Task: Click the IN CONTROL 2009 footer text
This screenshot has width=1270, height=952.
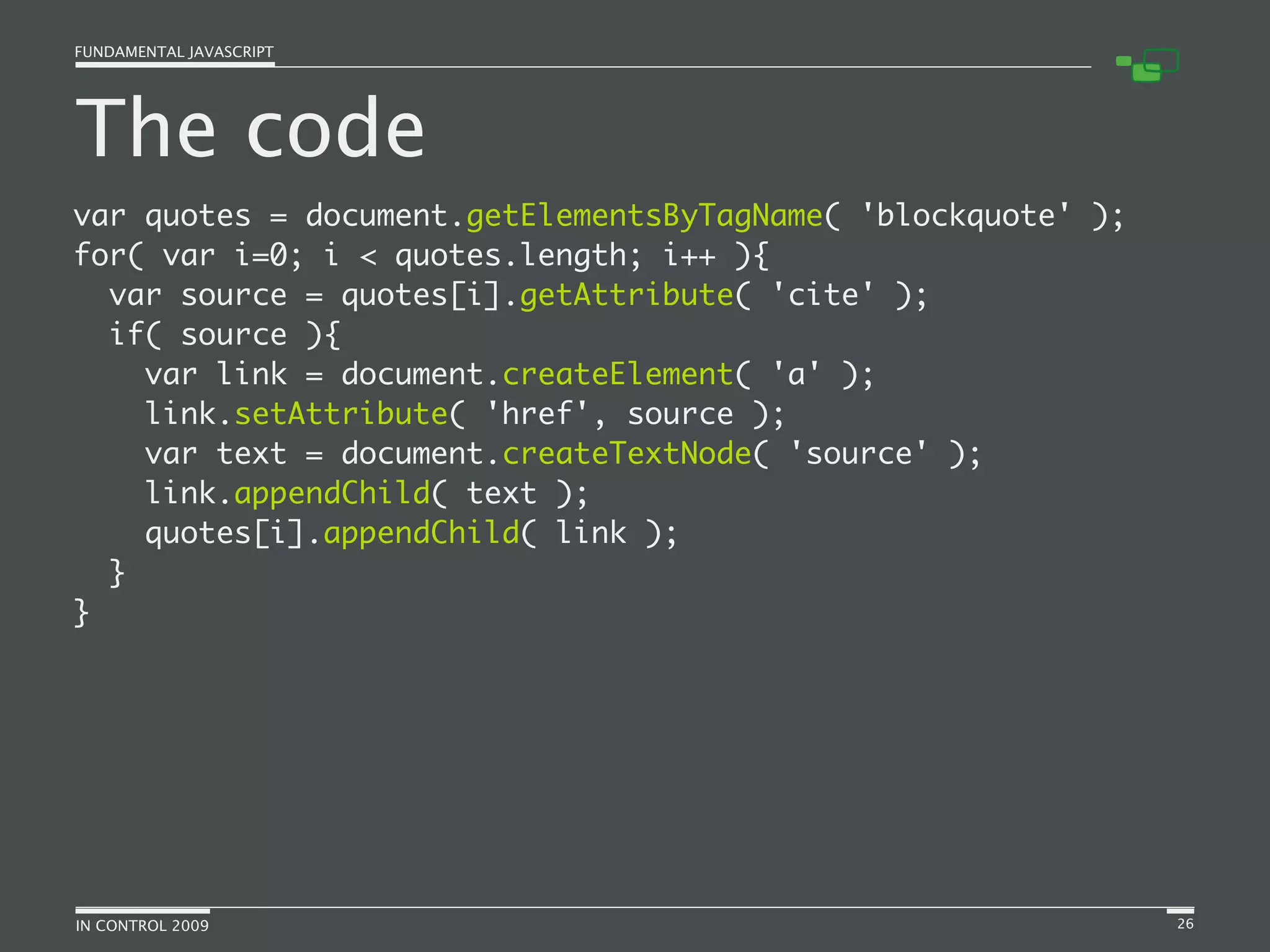Action: (x=142, y=925)
